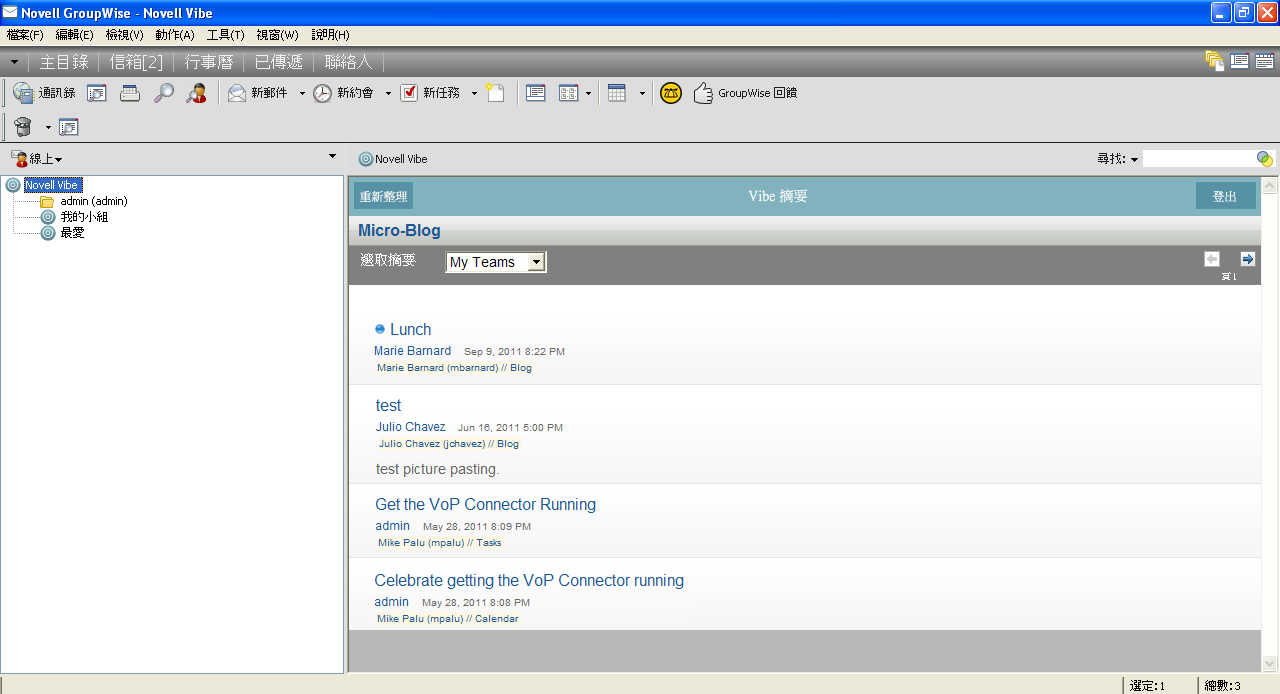The height and width of the screenshot is (694, 1280).
Task: Select 最愛 in the folder tree
Action: point(72,232)
